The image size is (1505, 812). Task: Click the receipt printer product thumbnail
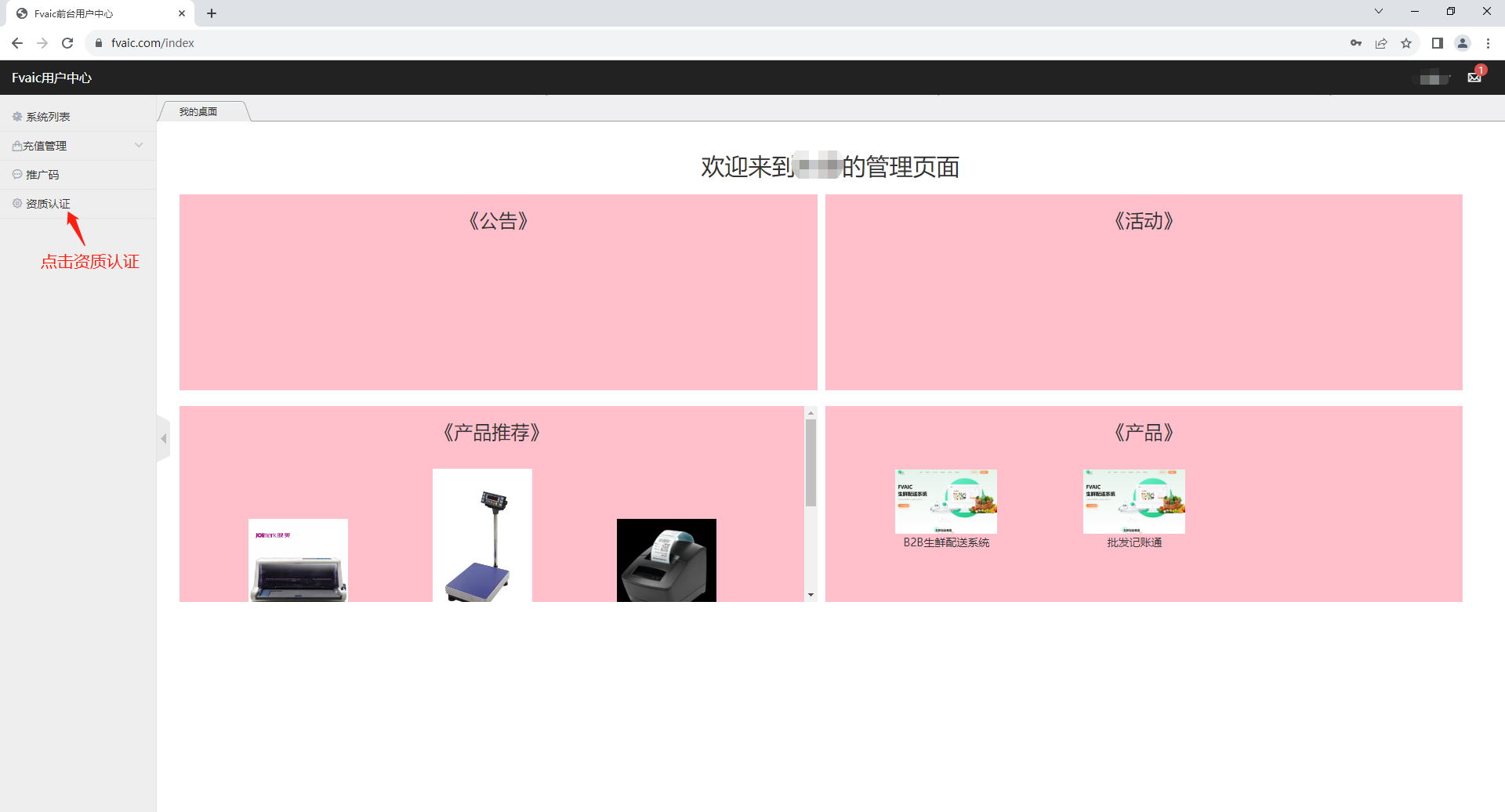pyautogui.click(x=666, y=560)
